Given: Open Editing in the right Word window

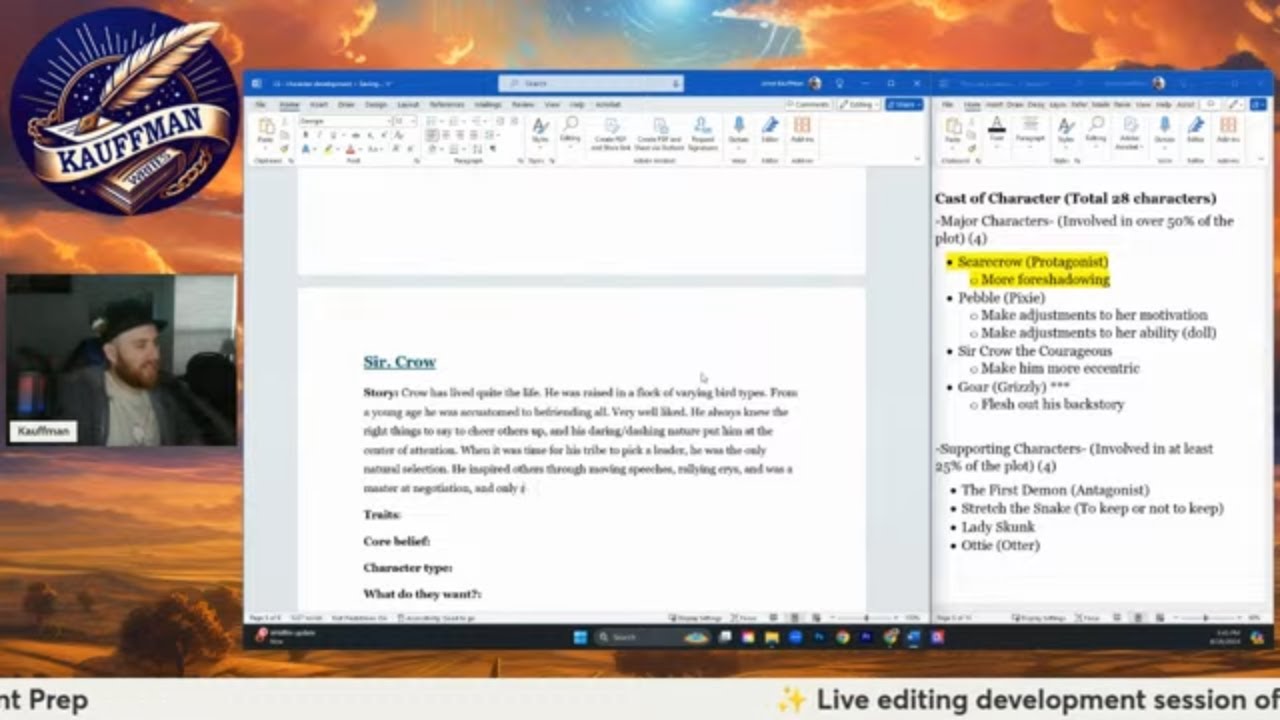Looking at the screenshot, I should 1096,131.
